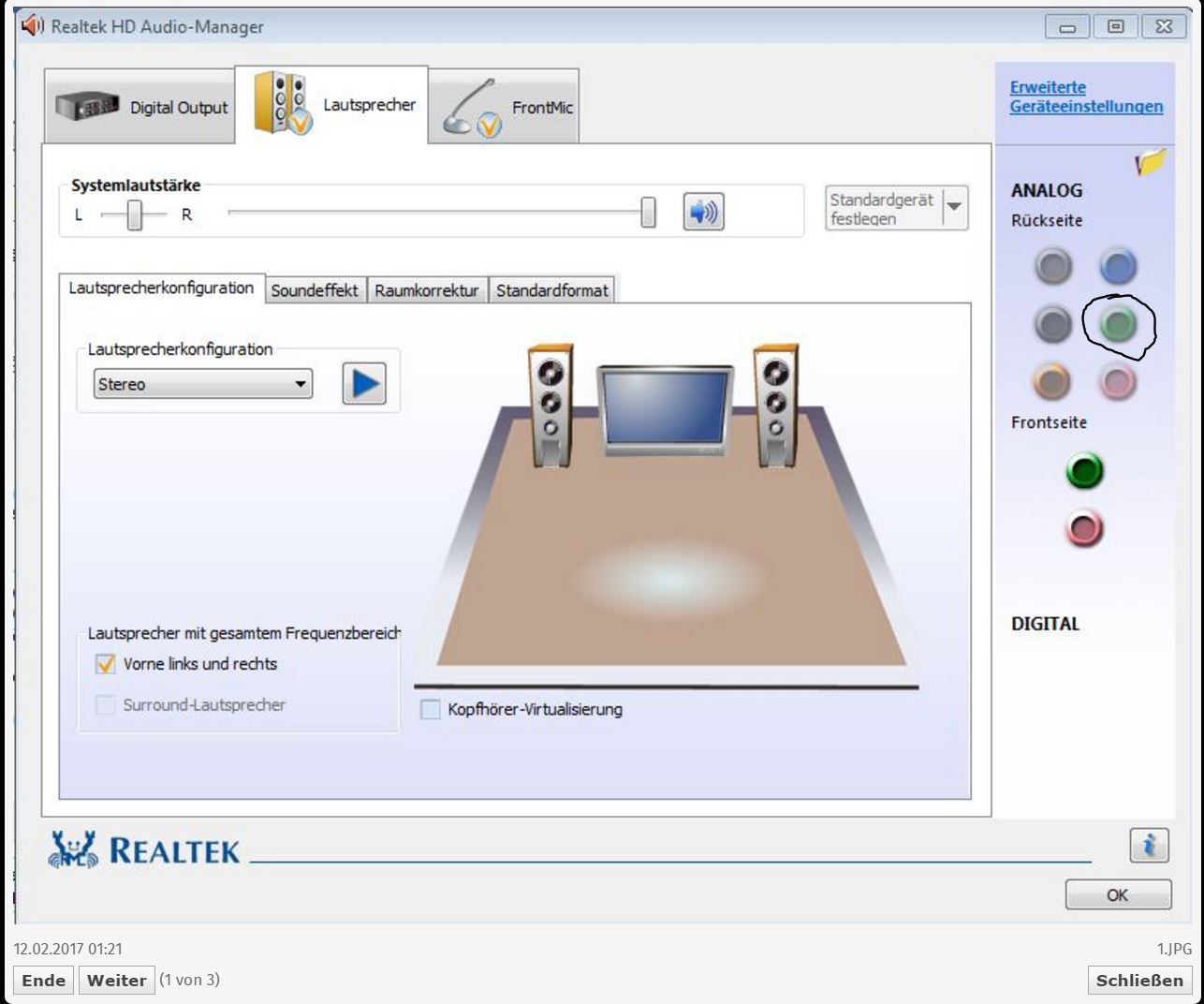
Task: Switch to the Digital Output tab
Action: 139,108
